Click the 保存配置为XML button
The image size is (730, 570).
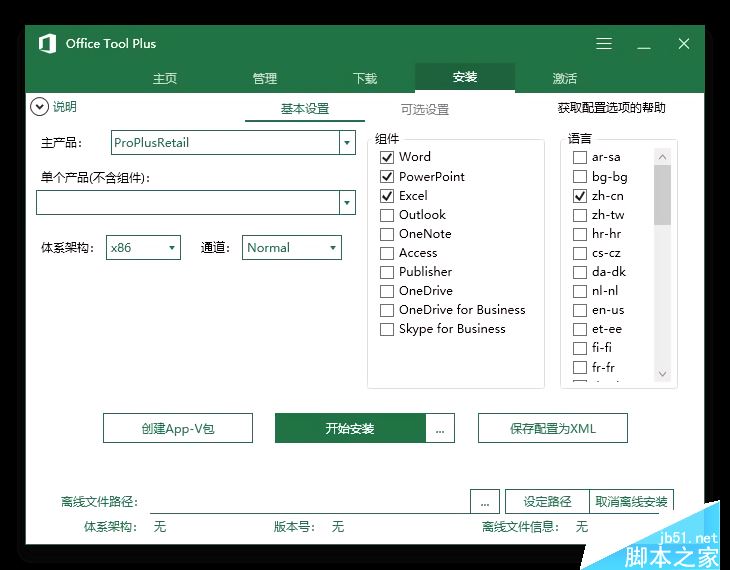[x=552, y=428]
